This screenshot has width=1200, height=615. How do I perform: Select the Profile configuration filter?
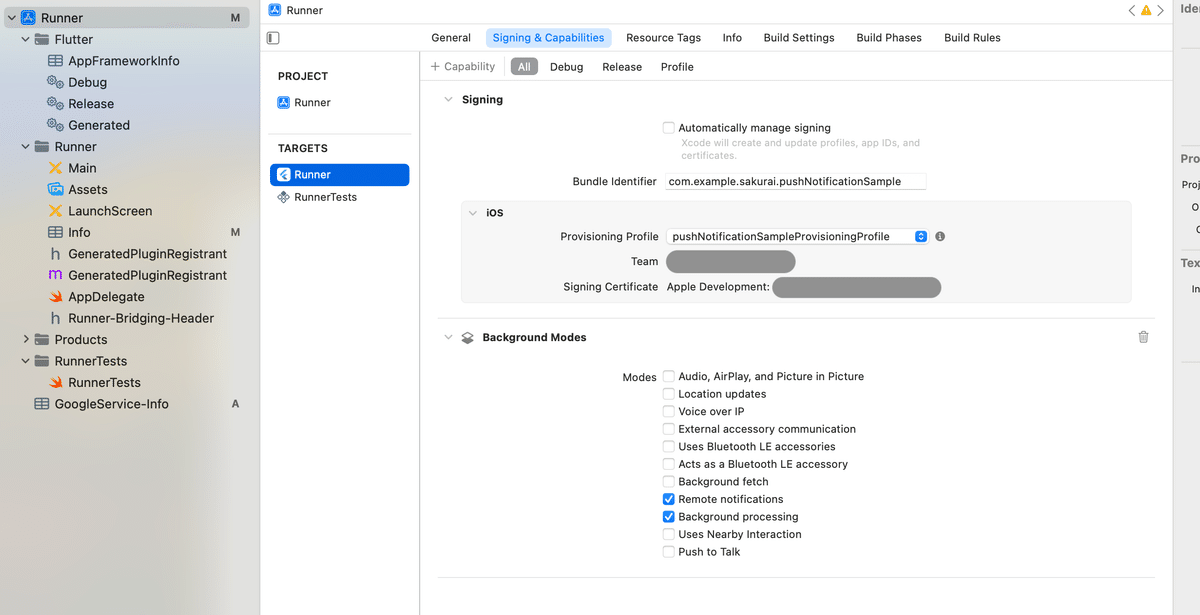[x=677, y=67]
